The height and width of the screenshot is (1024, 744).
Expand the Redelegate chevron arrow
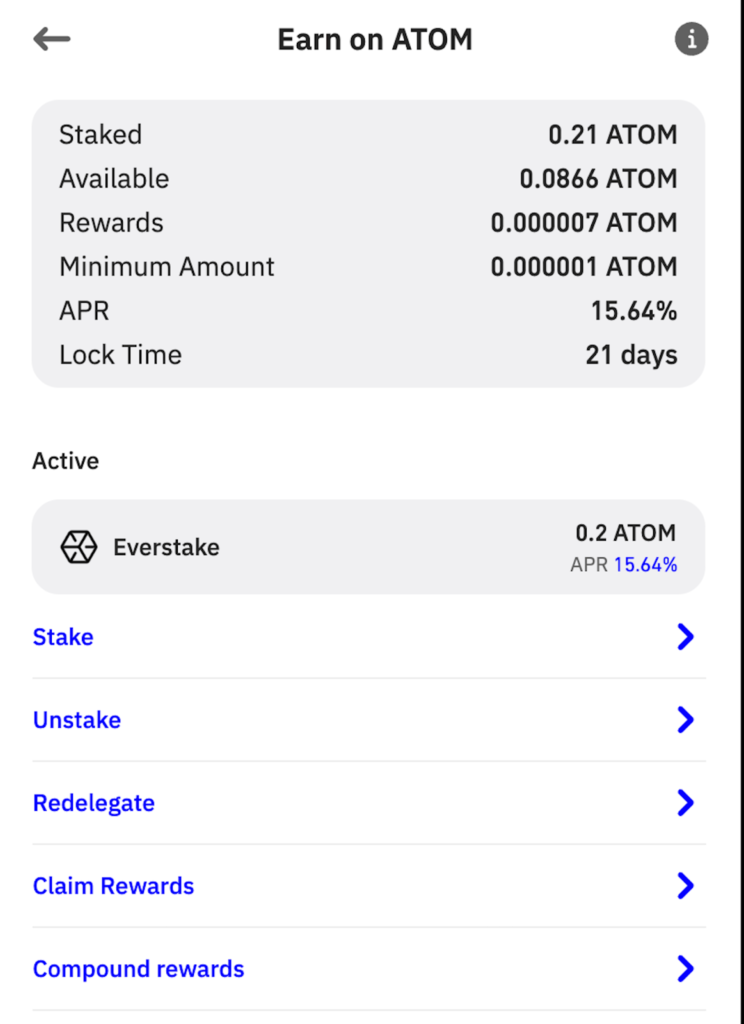click(x=685, y=803)
